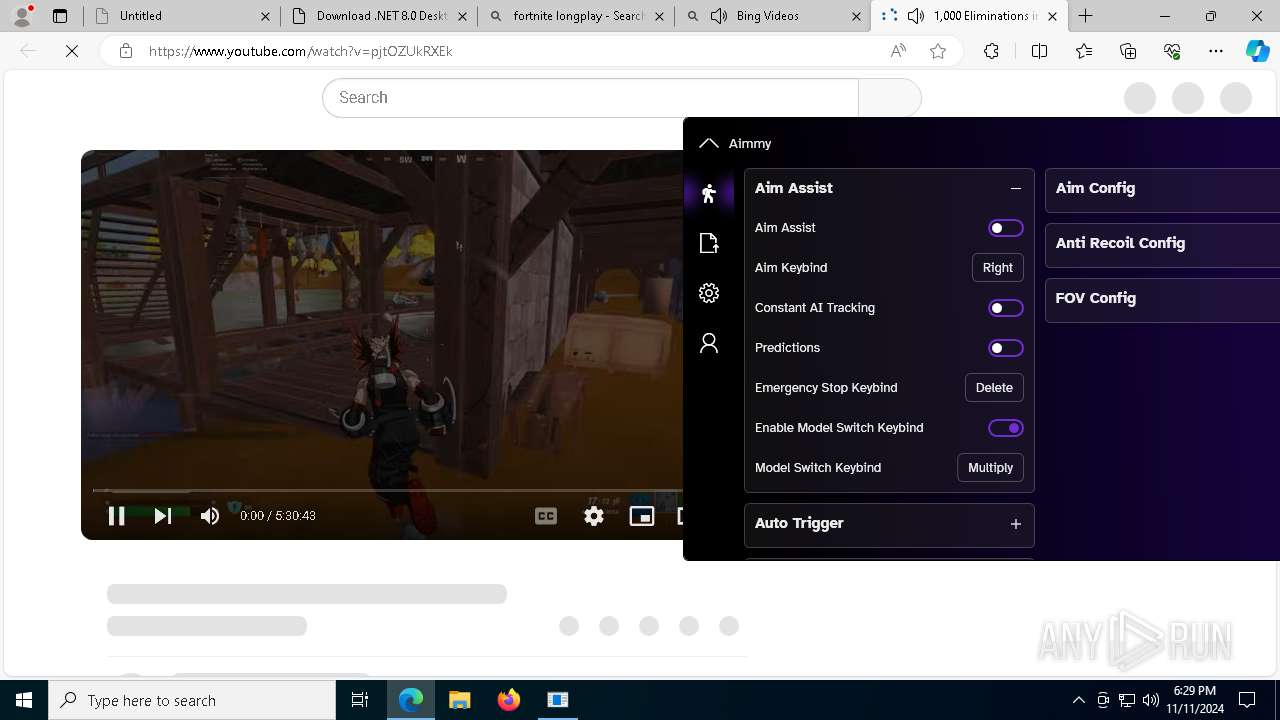Open Firefox from the taskbar
Image resolution: width=1280 pixels, height=720 pixels.
pyautogui.click(x=509, y=700)
